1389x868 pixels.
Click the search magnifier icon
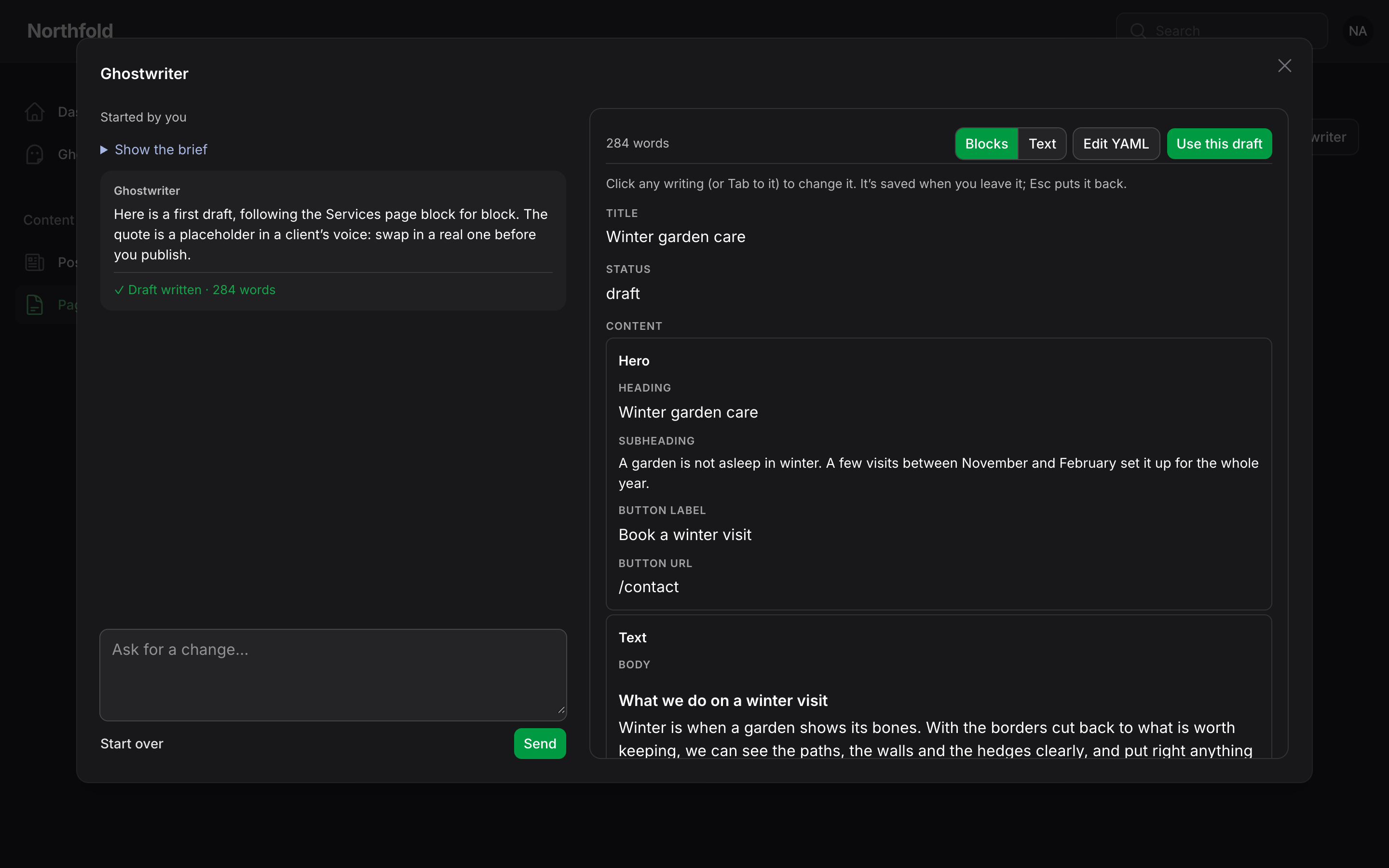point(1138,31)
